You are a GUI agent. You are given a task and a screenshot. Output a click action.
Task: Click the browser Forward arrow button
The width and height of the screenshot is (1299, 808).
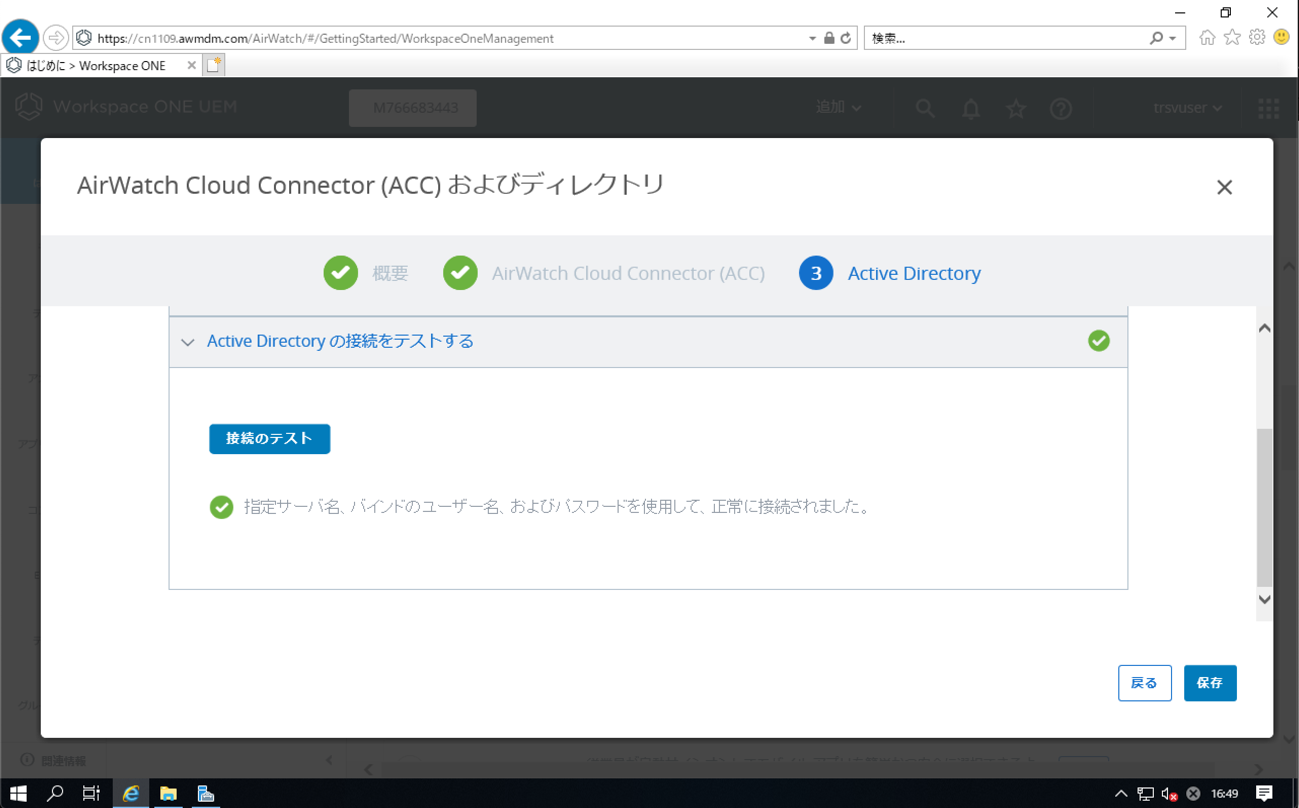click(x=56, y=38)
